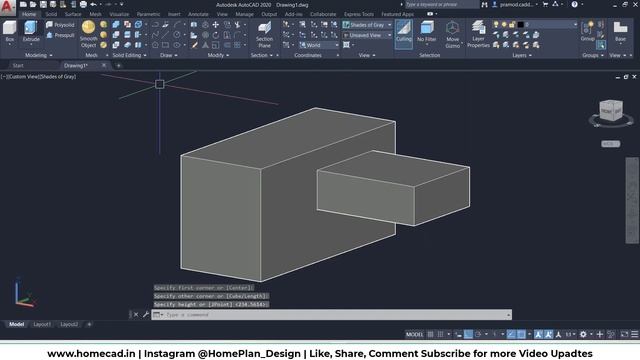Expand the Draw panel
Image resolution: width=640 pixels, height=360 pixels.
(x=169, y=55)
